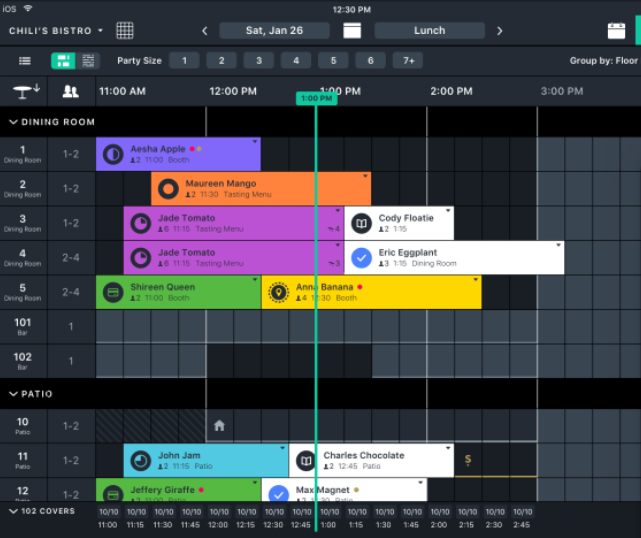
Task: Filter by party size 3
Action: (259, 61)
